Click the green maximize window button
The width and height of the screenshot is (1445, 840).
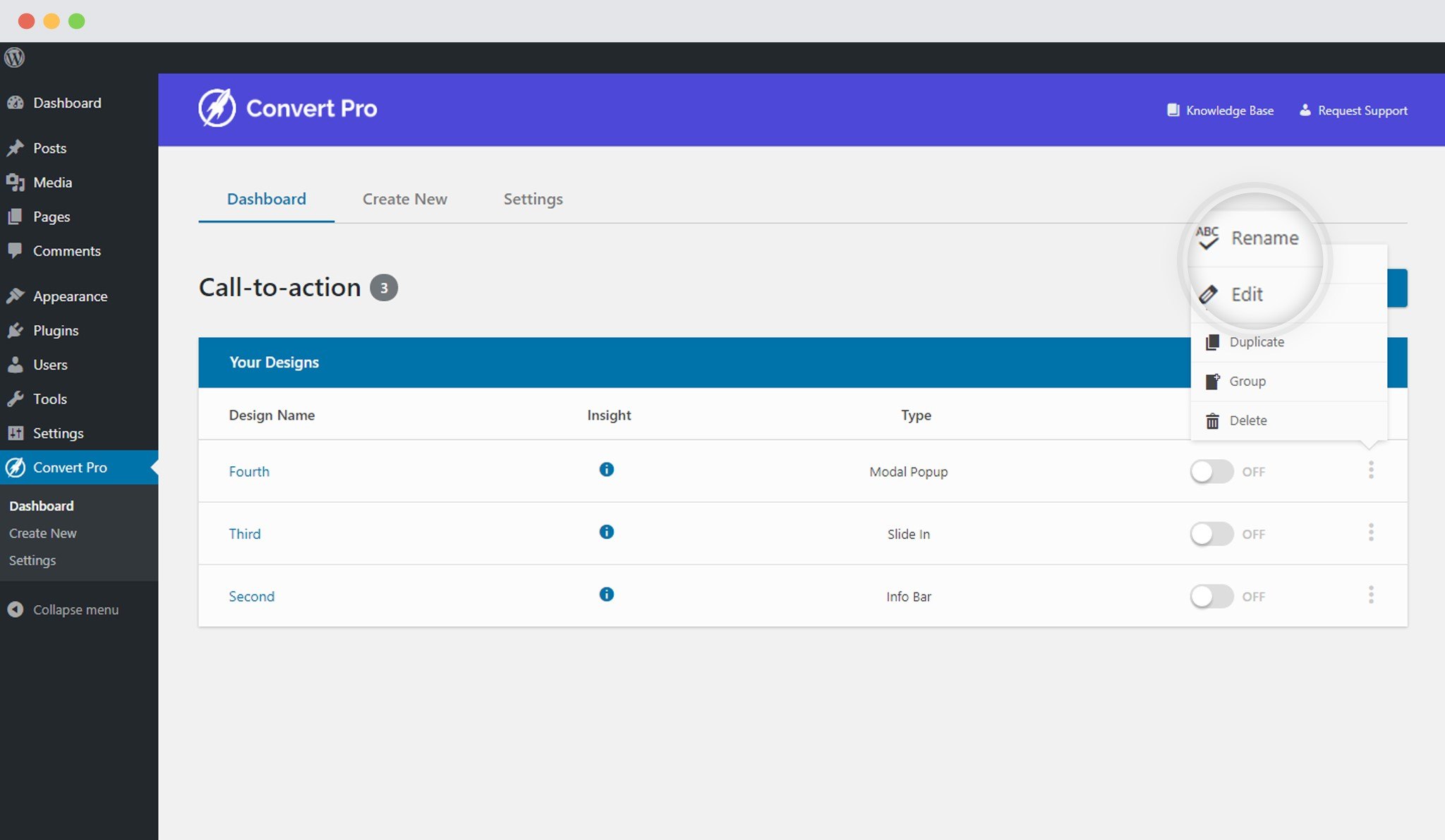tap(77, 21)
